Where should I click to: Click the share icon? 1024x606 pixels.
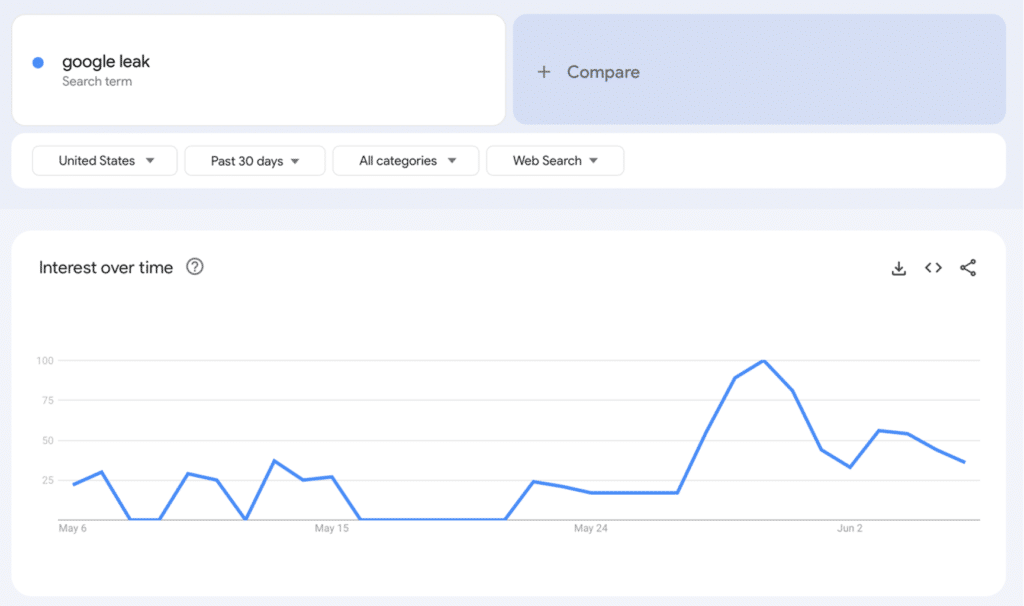(x=967, y=268)
